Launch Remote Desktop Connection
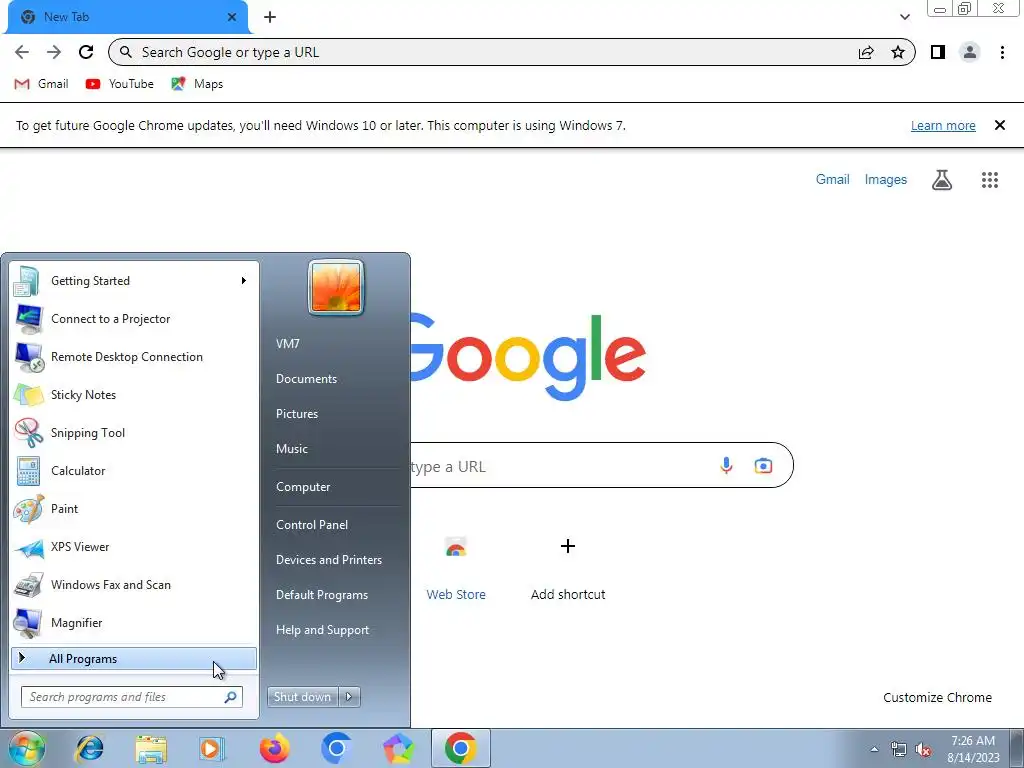Image resolution: width=1024 pixels, height=768 pixels. pyautogui.click(x=134, y=357)
